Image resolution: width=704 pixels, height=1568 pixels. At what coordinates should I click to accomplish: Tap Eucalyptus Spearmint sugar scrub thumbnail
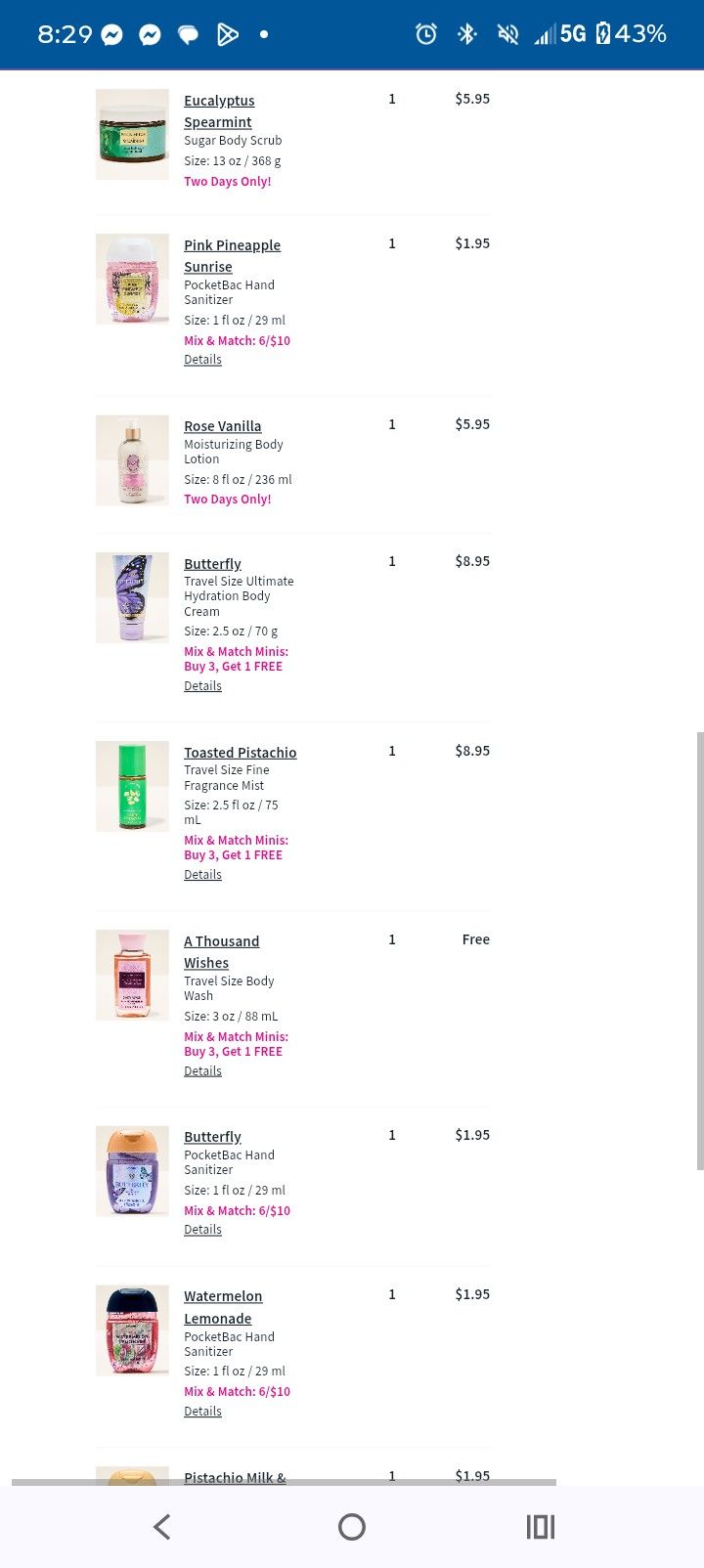tap(132, 135)
